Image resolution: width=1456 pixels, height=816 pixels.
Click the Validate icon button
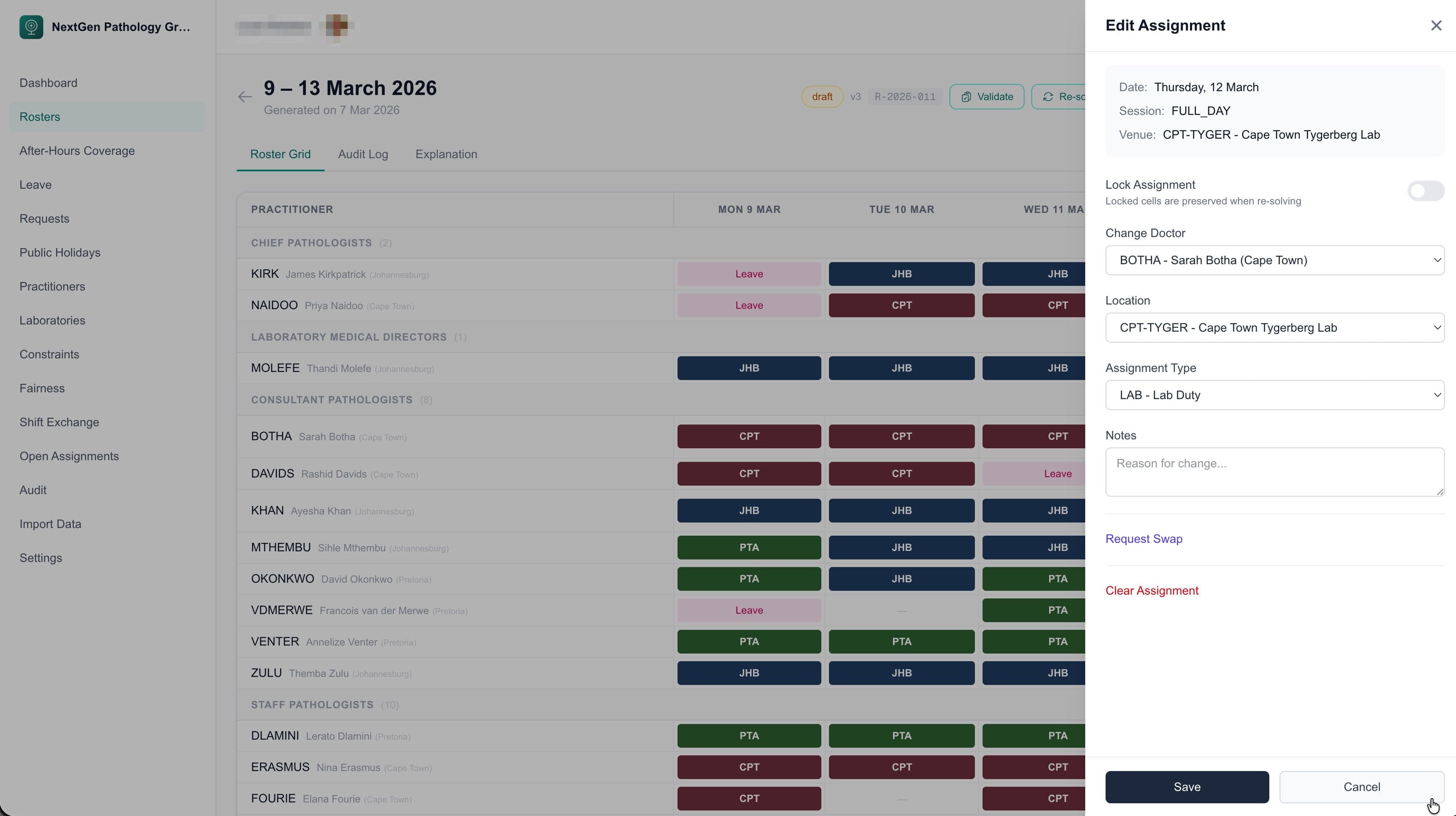point(966,96)
